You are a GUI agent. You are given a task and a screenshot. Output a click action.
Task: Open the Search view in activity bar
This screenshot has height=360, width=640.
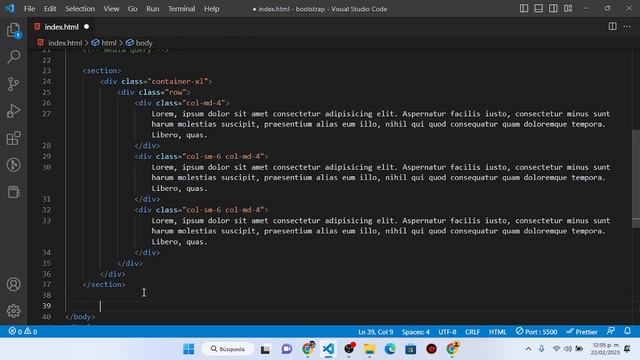pyautogui.click(x=13, y=57)
